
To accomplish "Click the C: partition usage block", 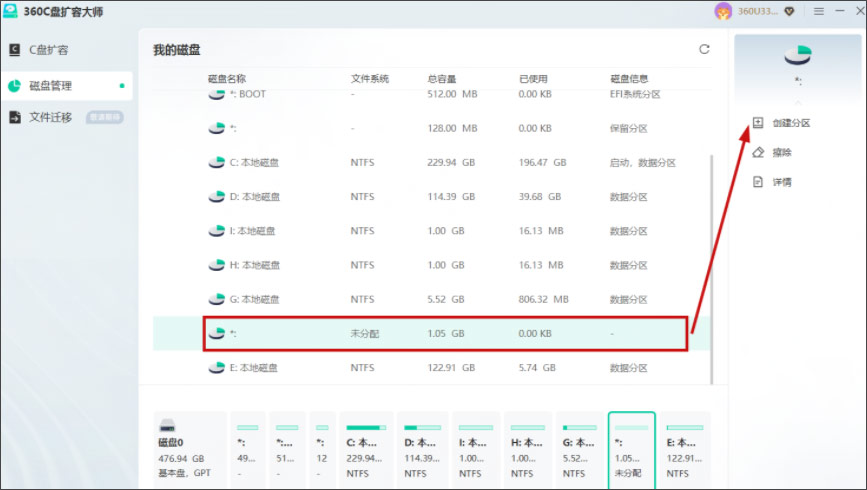I will [x=366, y=450].
